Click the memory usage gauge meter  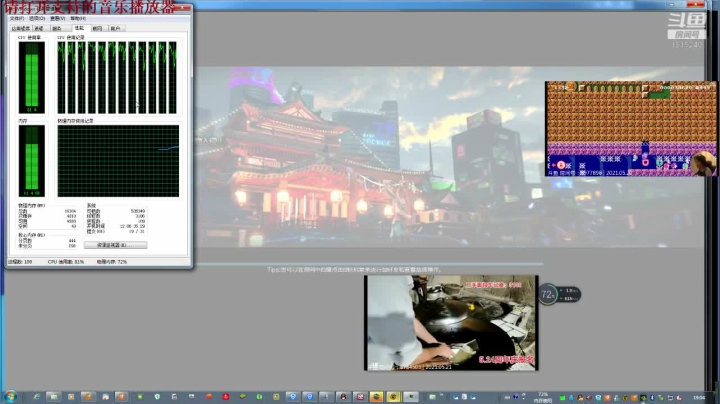point(32,161)
